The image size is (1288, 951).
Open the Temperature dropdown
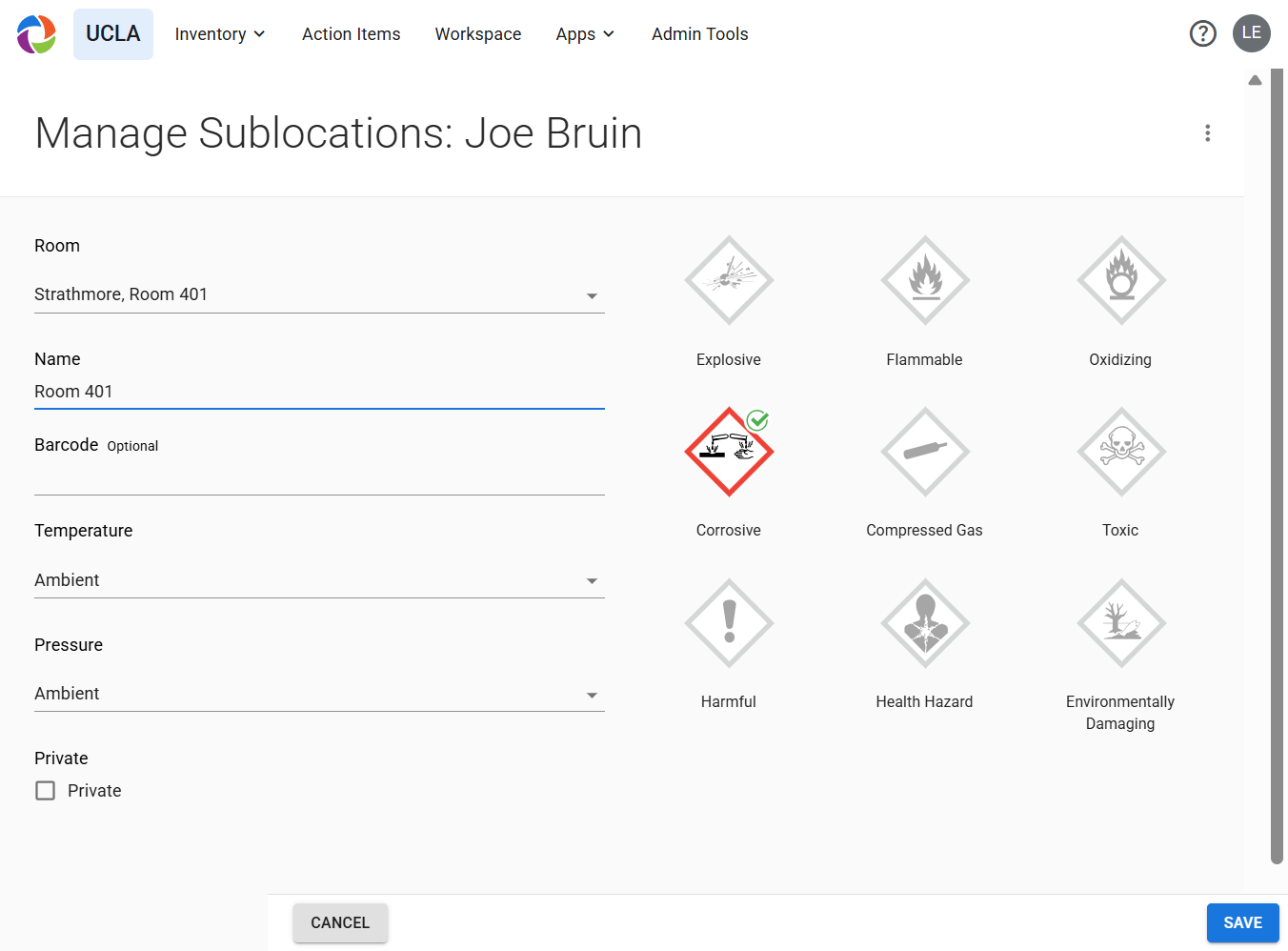319,580
